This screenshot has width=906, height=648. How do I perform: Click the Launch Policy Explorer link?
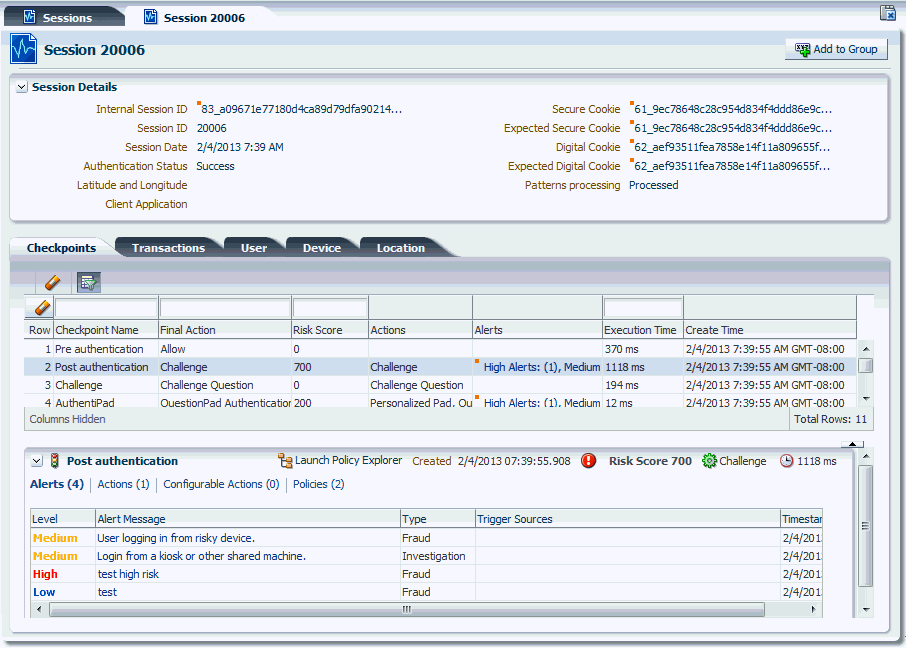348,460
